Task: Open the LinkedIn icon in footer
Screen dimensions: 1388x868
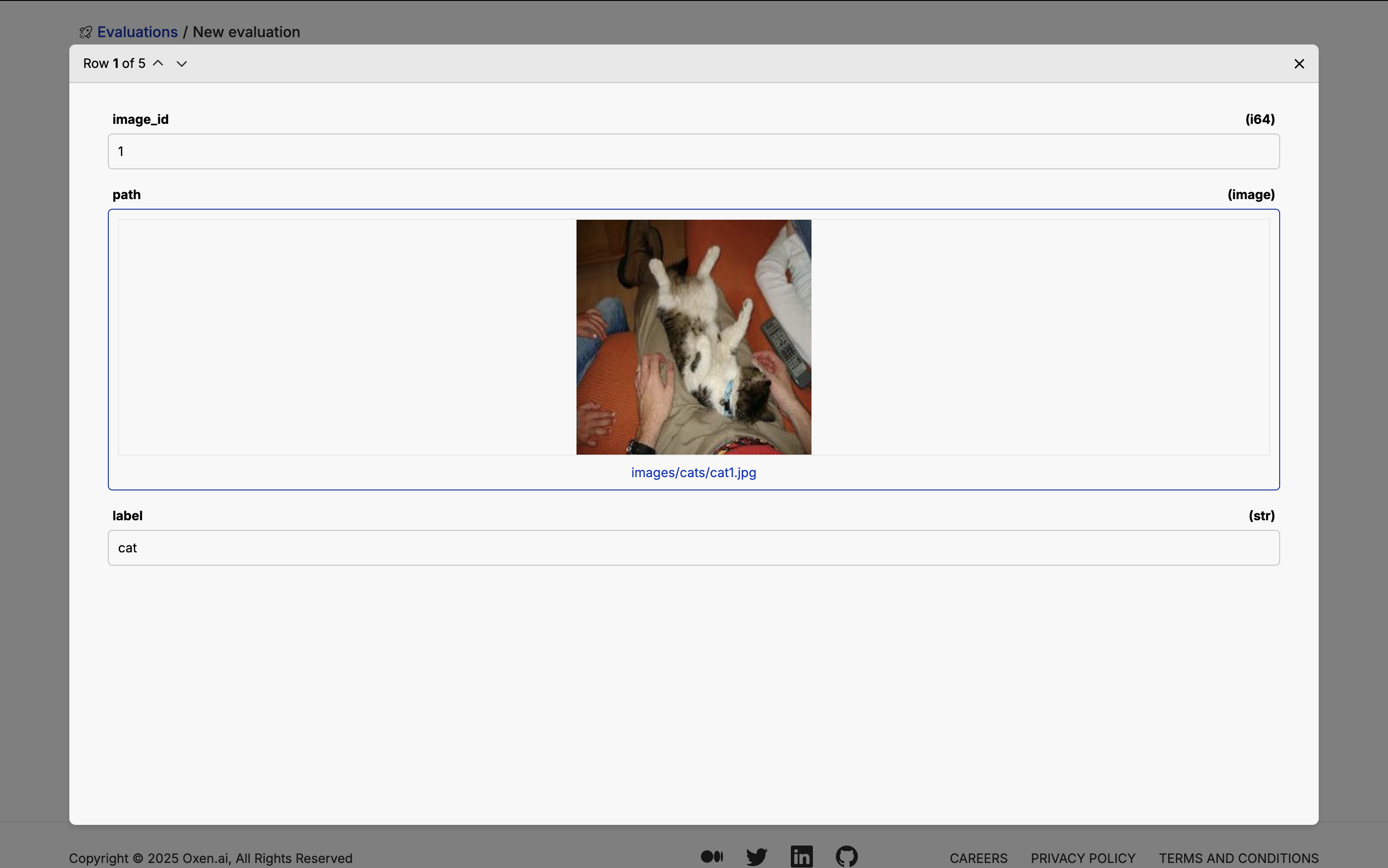Action: (801, 857)
